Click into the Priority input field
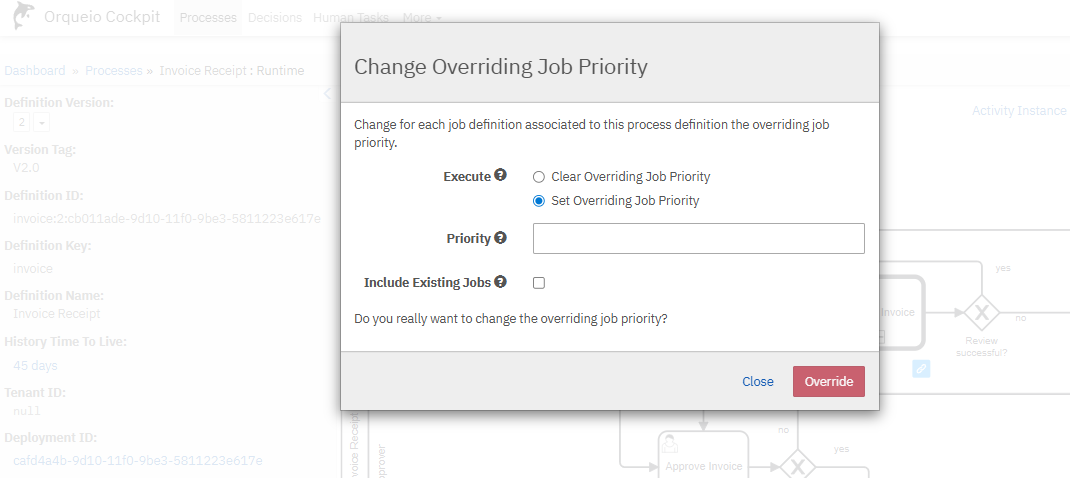 698,239
